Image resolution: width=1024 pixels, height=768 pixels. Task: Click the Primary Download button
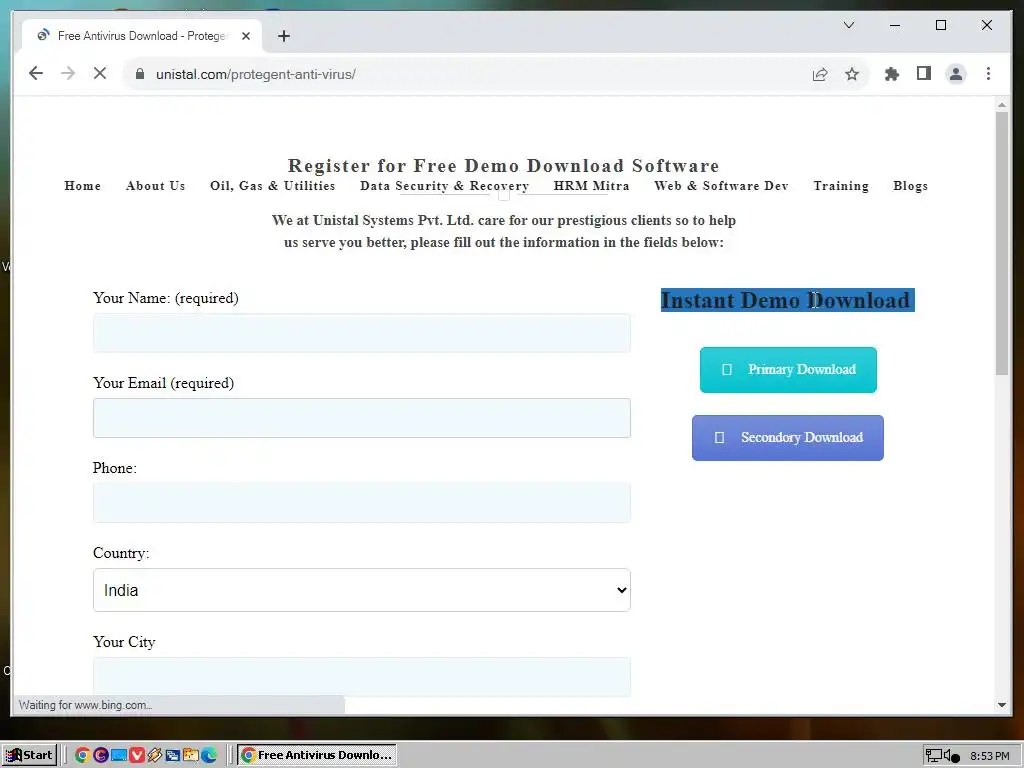pyautogui.click(x=788, y=370)
